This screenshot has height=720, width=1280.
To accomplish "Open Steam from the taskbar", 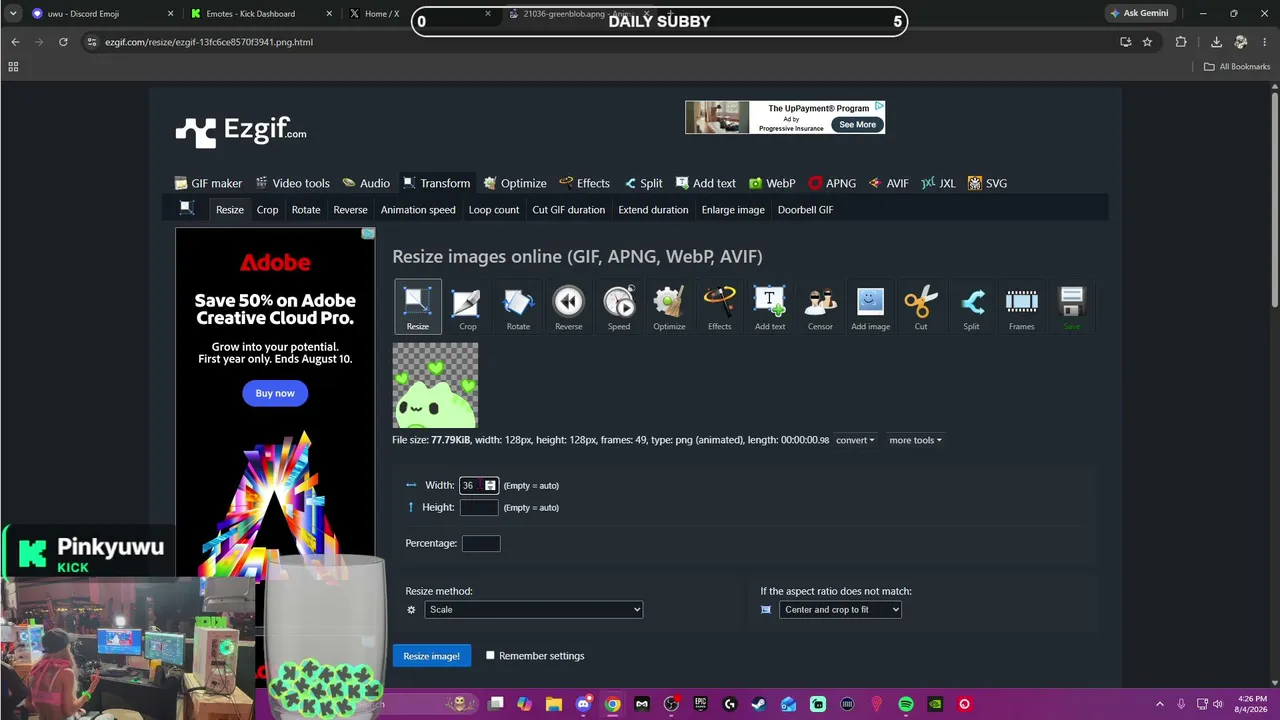I will pos(760,704).
